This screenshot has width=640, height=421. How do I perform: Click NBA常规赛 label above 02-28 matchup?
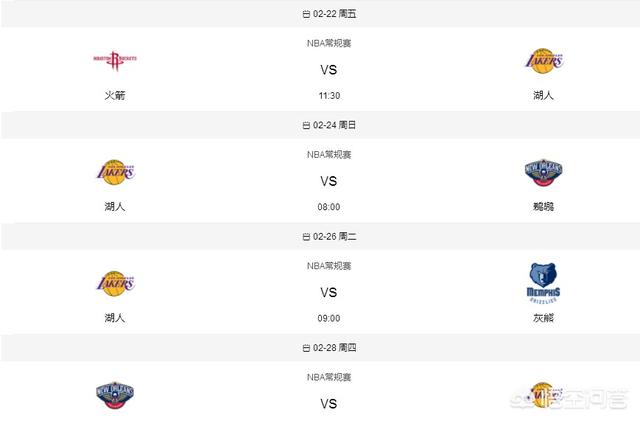pyautogui.click(x=329, y=377)
